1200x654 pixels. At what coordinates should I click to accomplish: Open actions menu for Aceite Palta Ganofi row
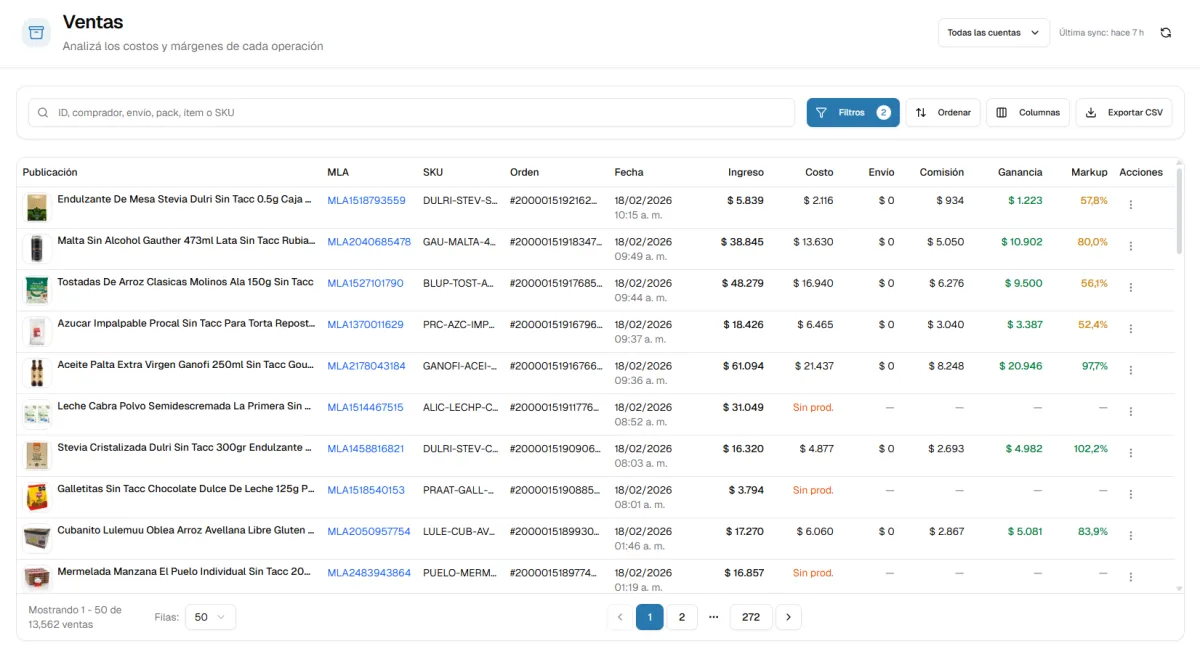pyautogui.click(x=1131, y=370)
